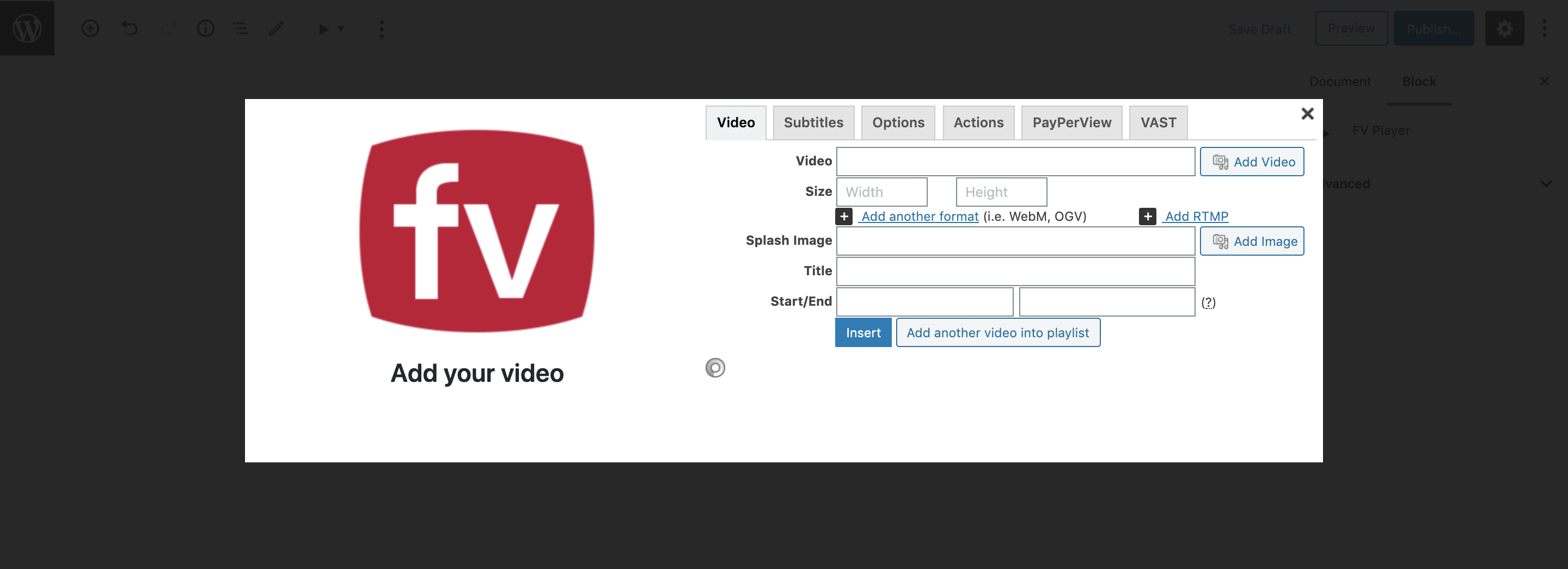Image resolution: width=1568 pixels, height=569 pixels.
Task: Switch to Document sidebar tab
Action: coord(1340,82)
